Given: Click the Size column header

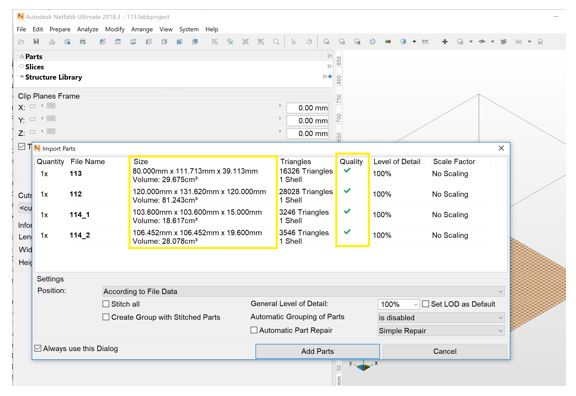Looking at the screenshot, I should point(141,161).
